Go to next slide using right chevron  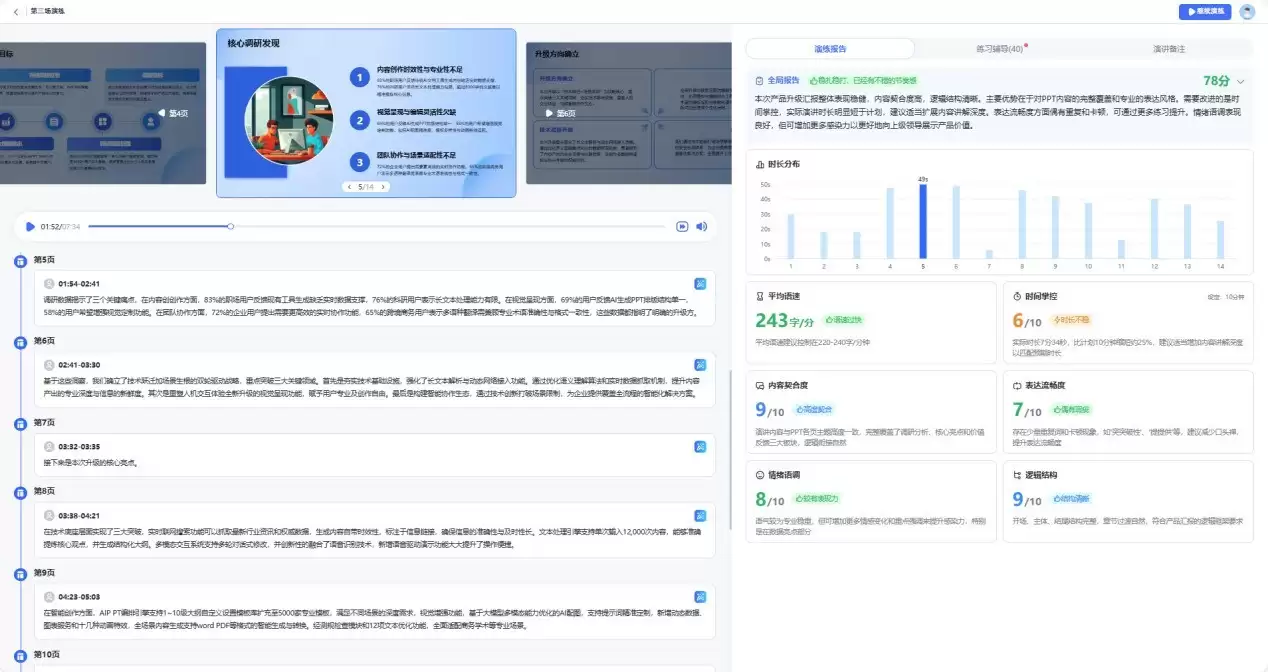[382, 187]
